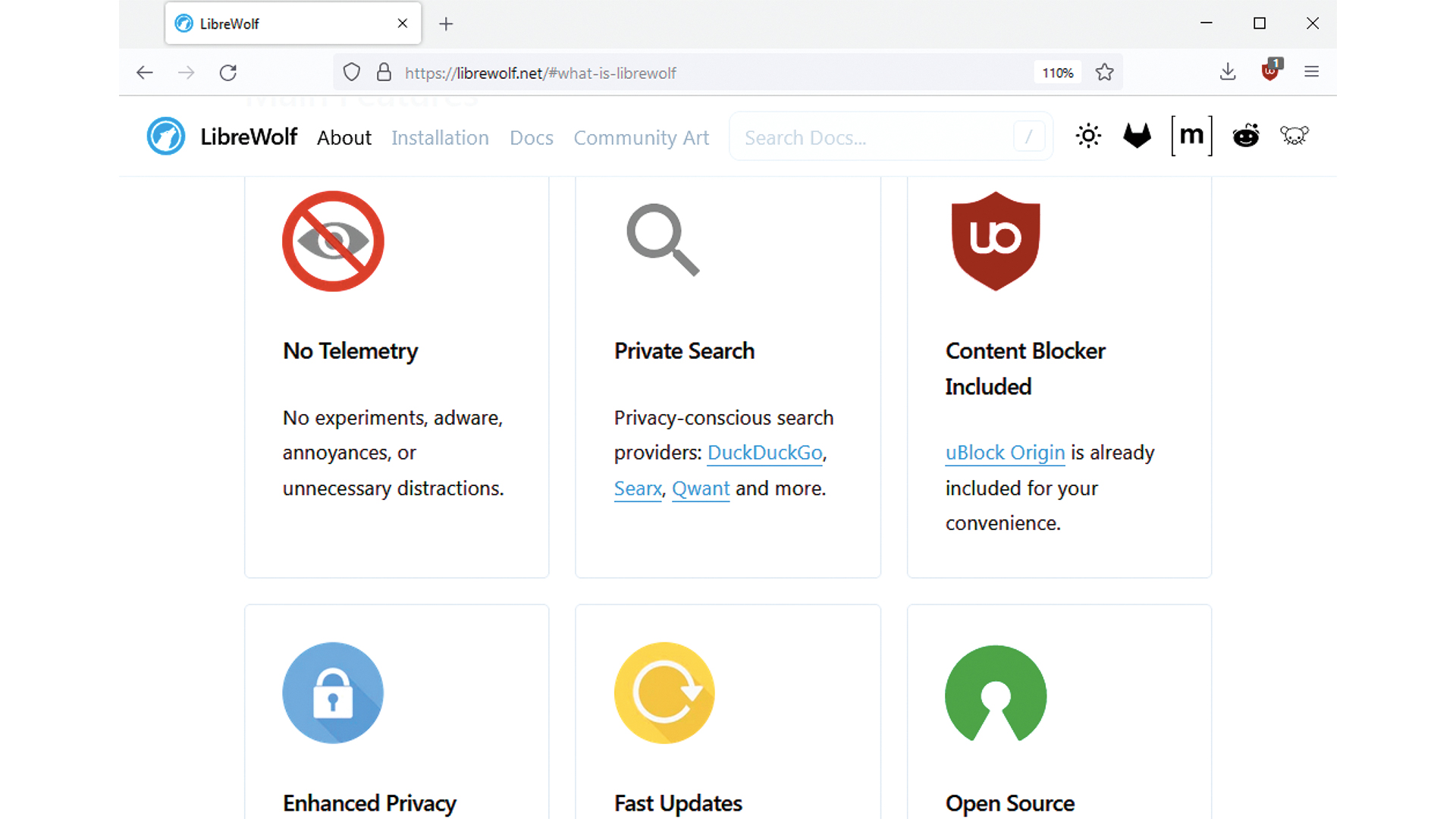
Task: Click the Search Docs input field
Action: tap(872, 137)
